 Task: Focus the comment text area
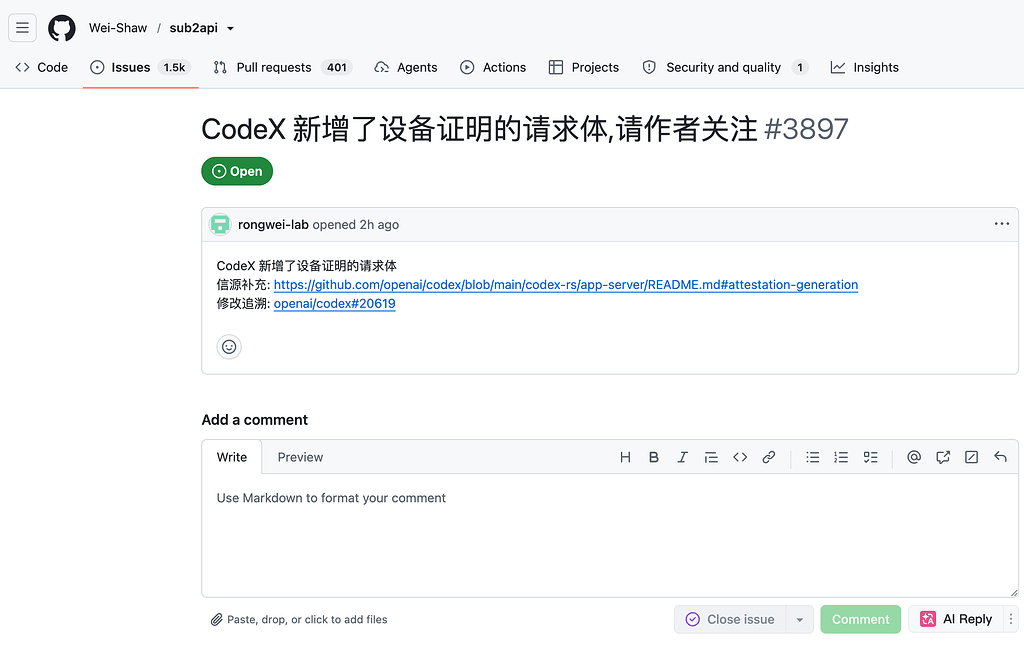point(610,536)
